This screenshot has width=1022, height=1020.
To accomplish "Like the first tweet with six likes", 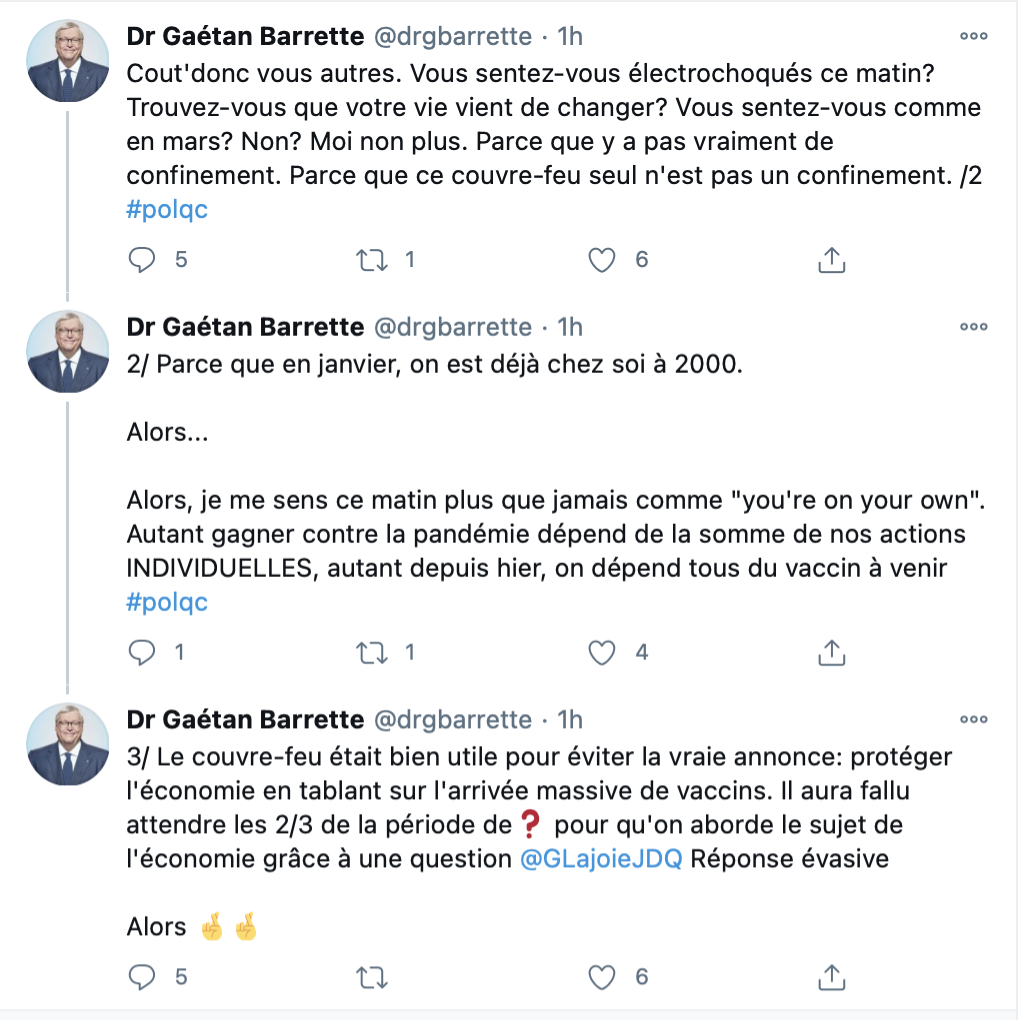I will point(602,260).
